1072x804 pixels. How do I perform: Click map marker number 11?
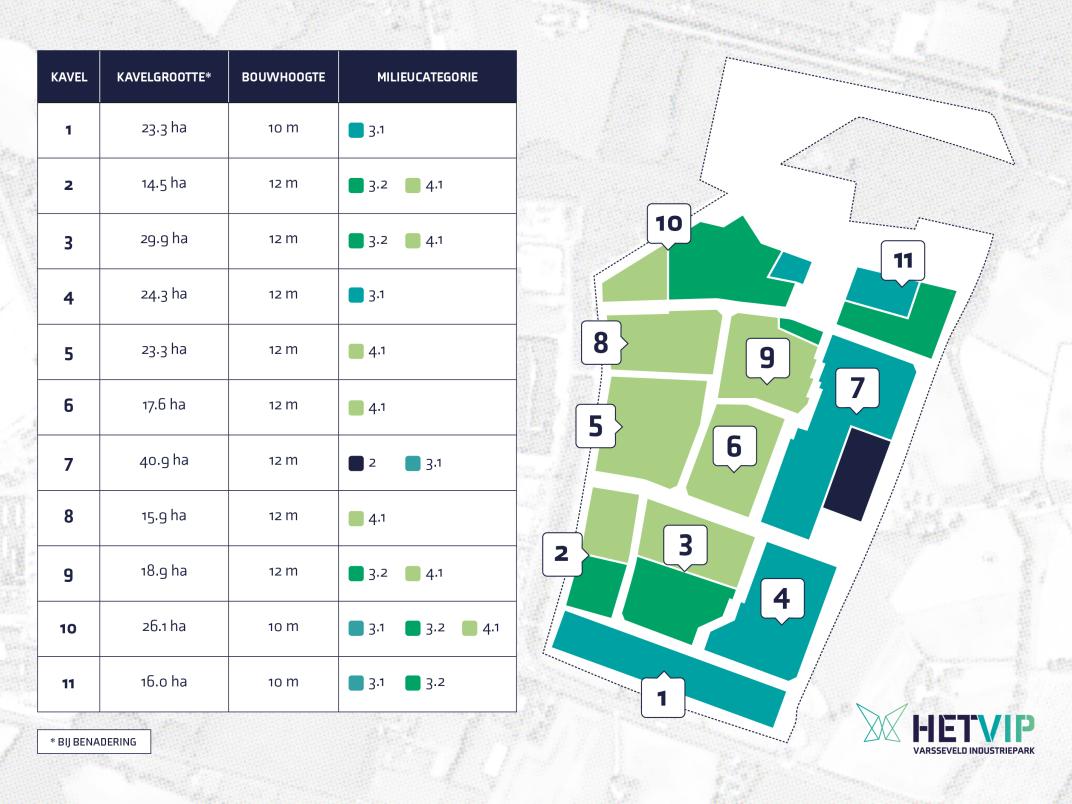903,261
